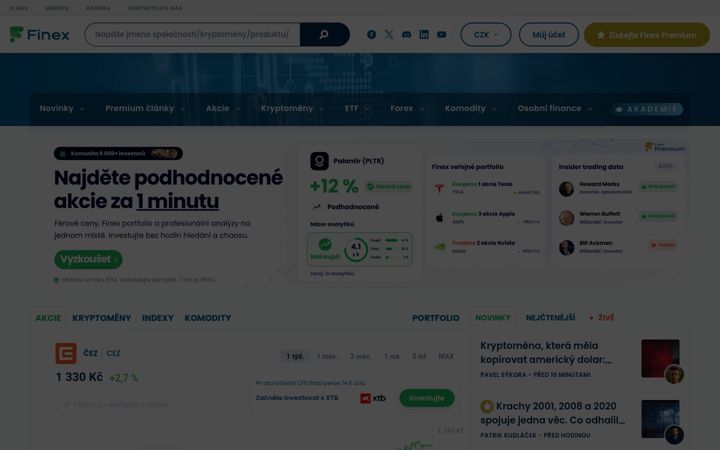Viewport: 720px width, 450px height.
Task: Switch to the NEJČTENĚJŠÍ news tab
Action: [x=551, y=318]
